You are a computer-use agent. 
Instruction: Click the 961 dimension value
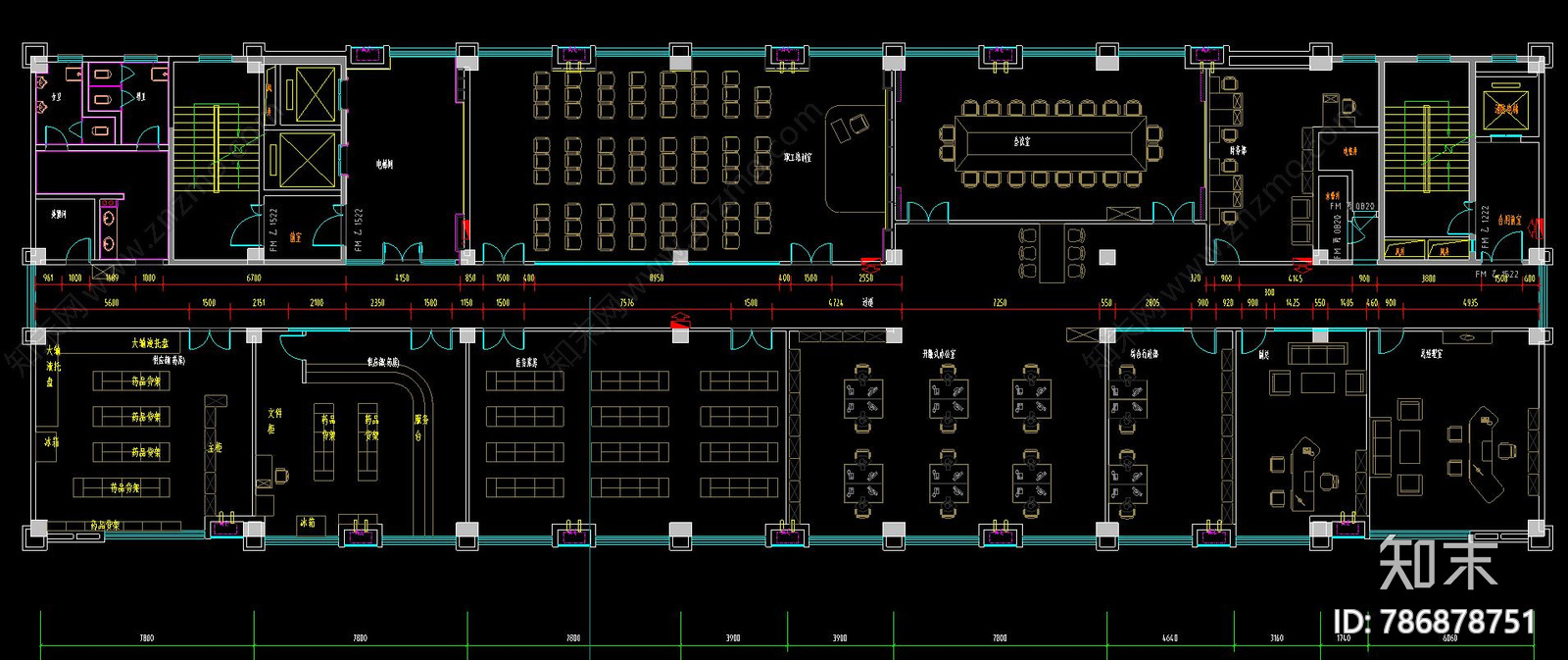[48, 279]
